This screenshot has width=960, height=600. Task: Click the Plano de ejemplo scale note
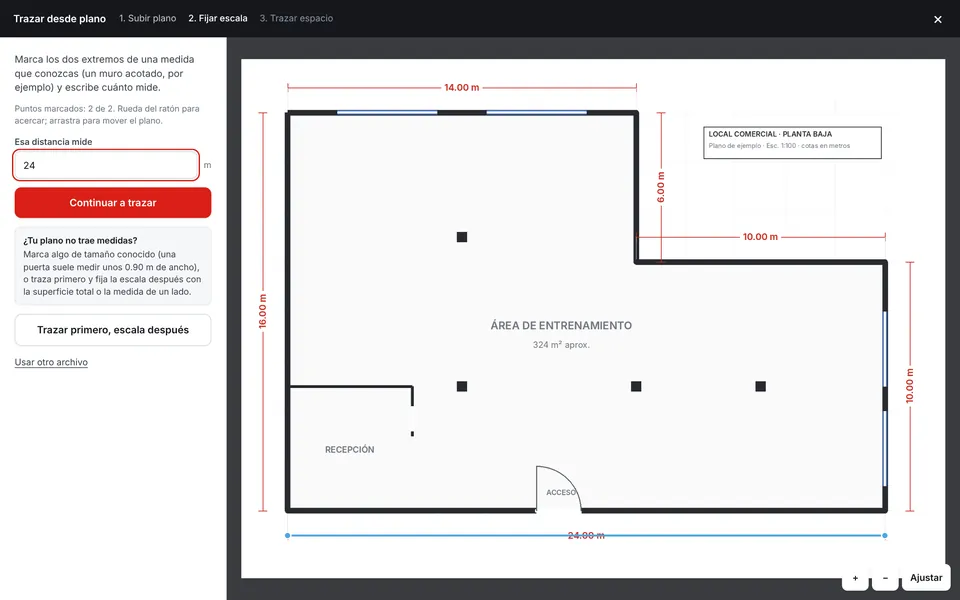pyautogui.click(x=779, y=146)
